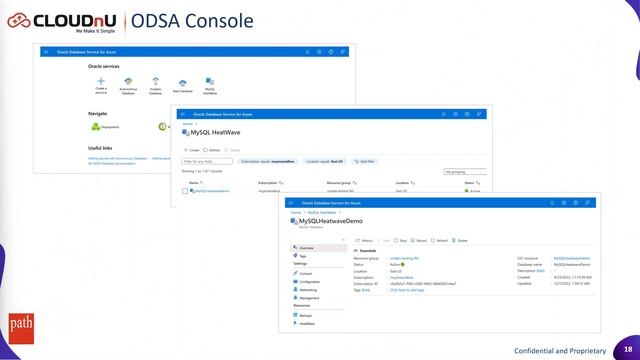Select Backups in the side menu
The width and height of the screenshot is (640, 360).
(305, 316)
